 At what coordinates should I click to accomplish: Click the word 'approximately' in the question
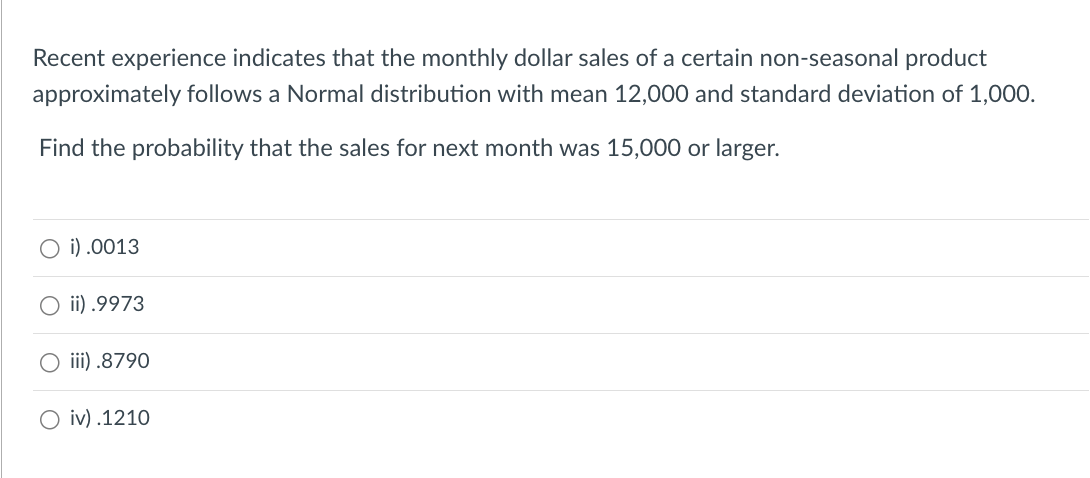[x=106, y=95]
